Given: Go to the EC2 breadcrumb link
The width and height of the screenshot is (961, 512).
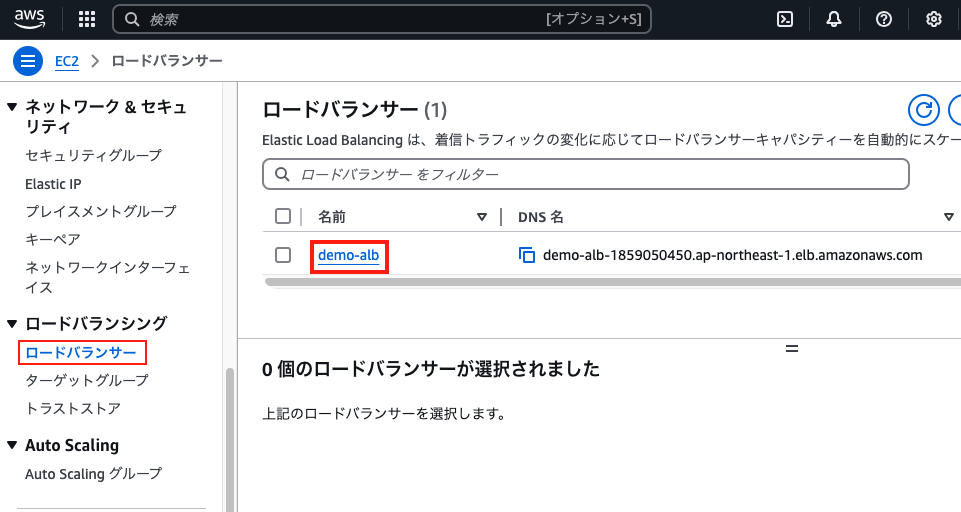Looking at the screenshot, I should pyautogui.click(x=67, y=61).
